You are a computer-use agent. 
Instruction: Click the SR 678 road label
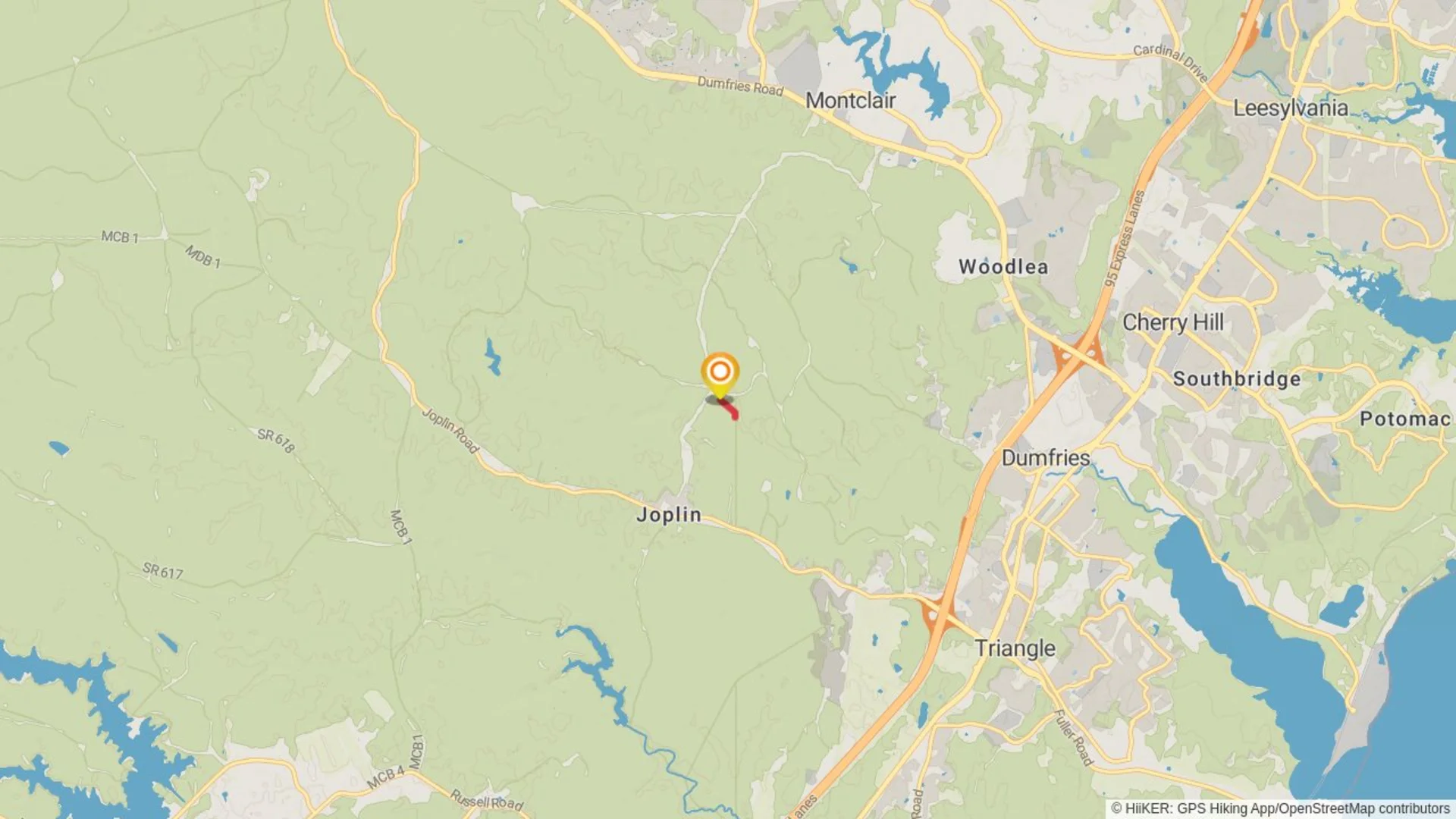point(275,441)
